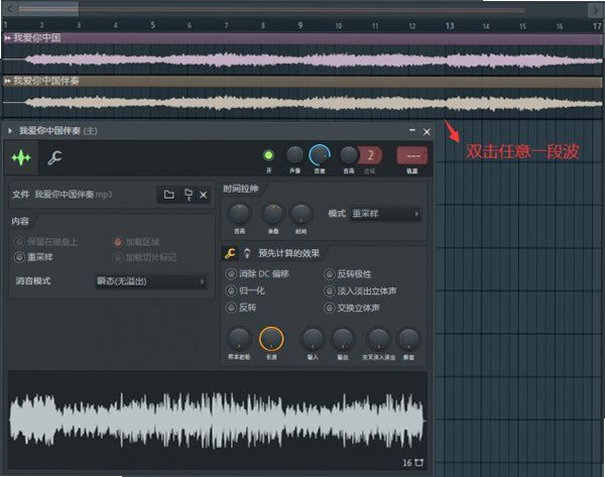Open the load sample folder icon
Screen dimensions: 605x477
169,195
